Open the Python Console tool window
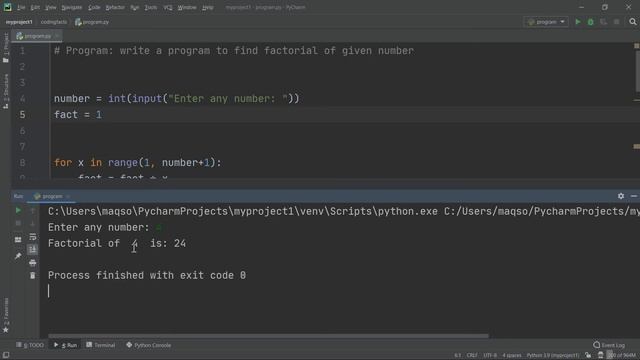 [149, 345]
